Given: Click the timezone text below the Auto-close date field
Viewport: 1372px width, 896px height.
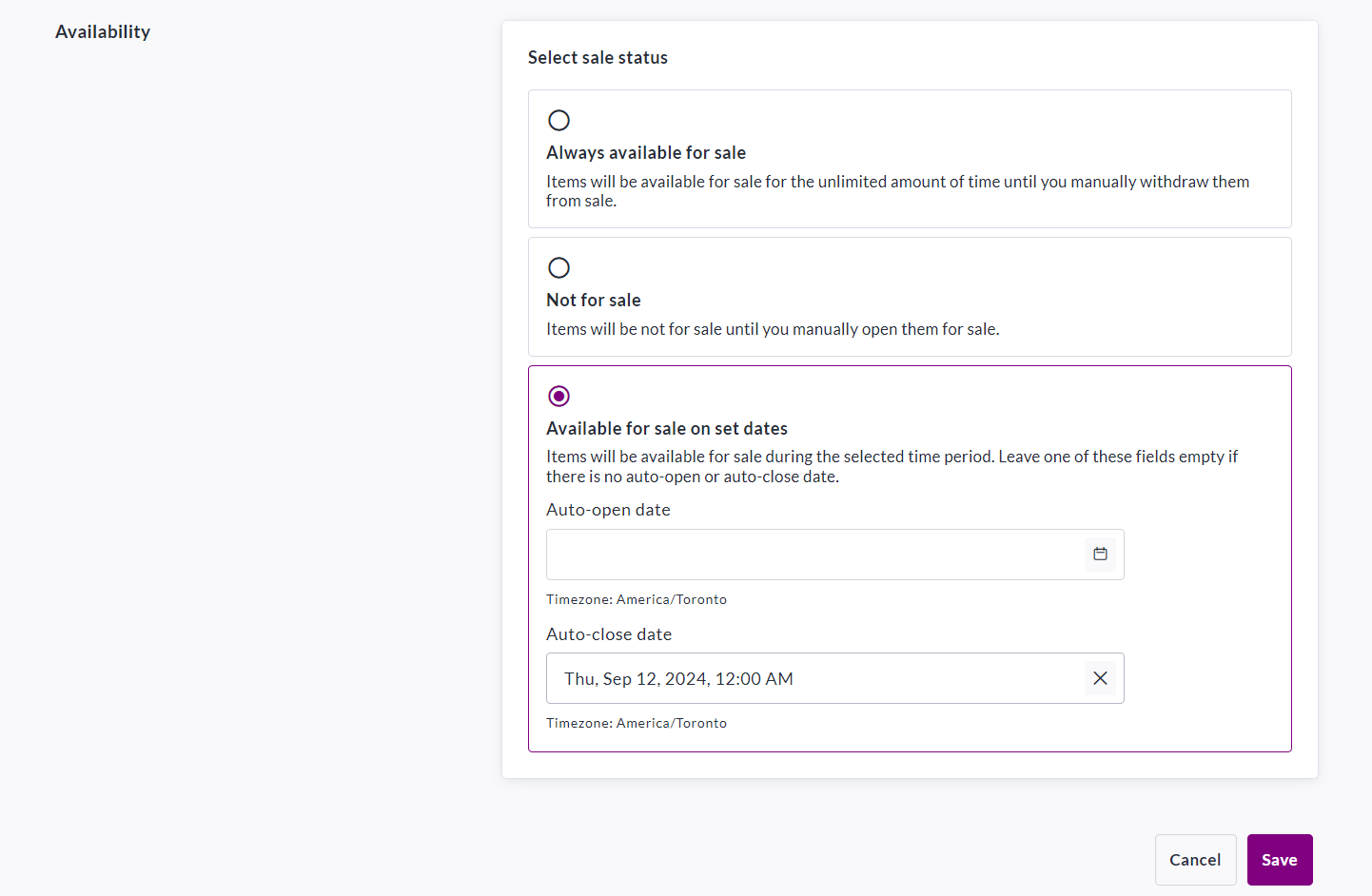Looking at the screenshot, I should click(x=637, y=723).
